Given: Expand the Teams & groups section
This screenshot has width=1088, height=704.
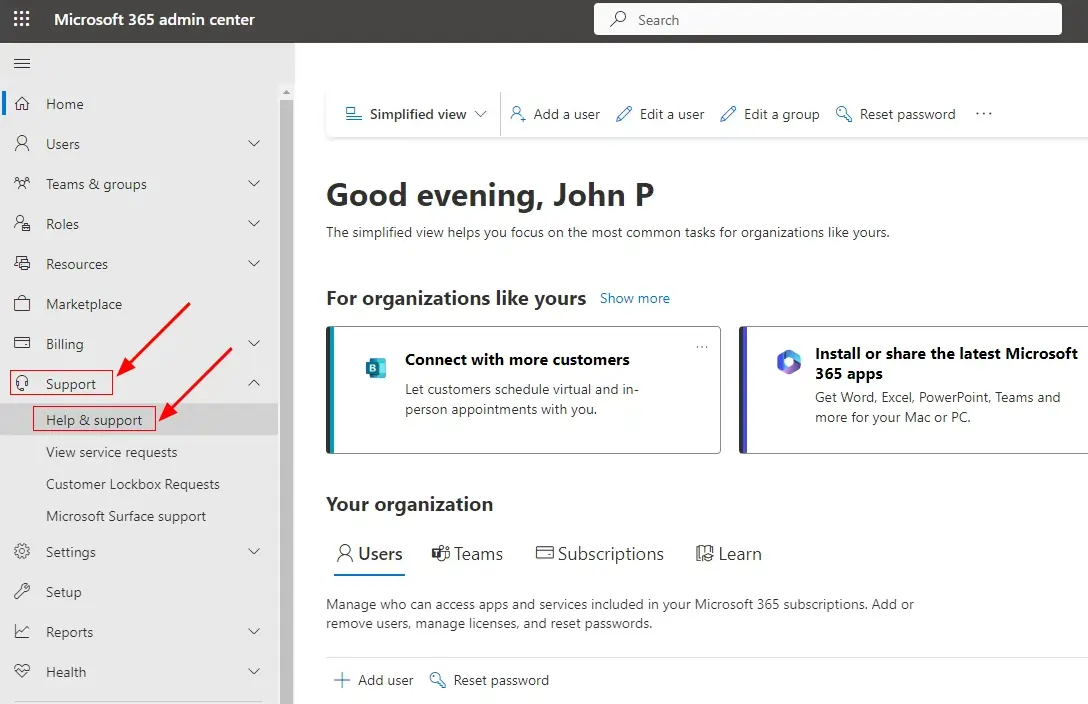Looking at the screenshot, I should 254,184.
